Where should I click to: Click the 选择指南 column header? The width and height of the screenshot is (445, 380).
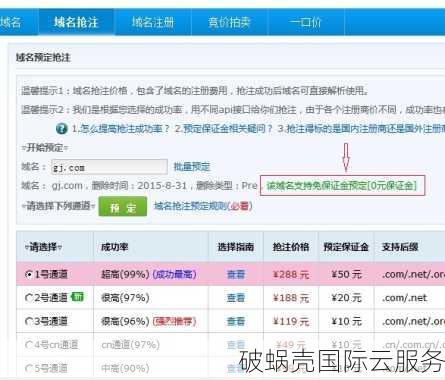click(236, 247)
